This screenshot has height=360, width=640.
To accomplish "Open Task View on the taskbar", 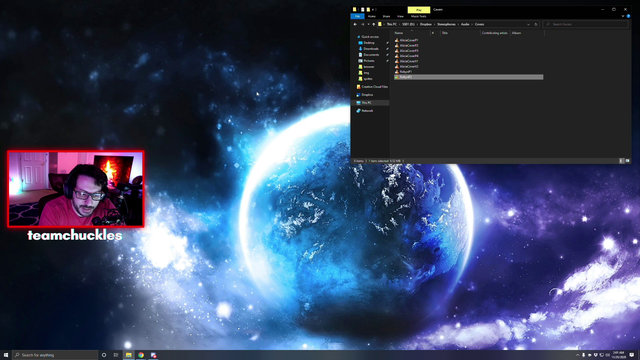I will [x=116, y=355].
